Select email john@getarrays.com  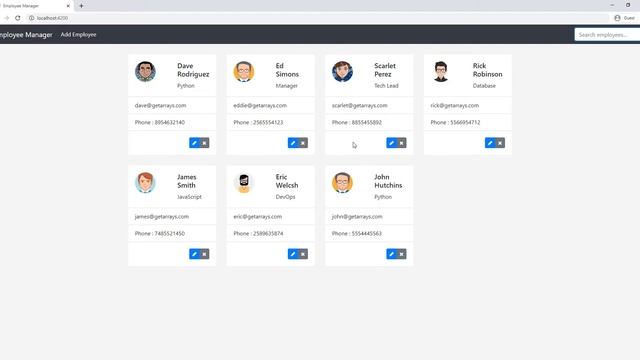pos(357,216)
